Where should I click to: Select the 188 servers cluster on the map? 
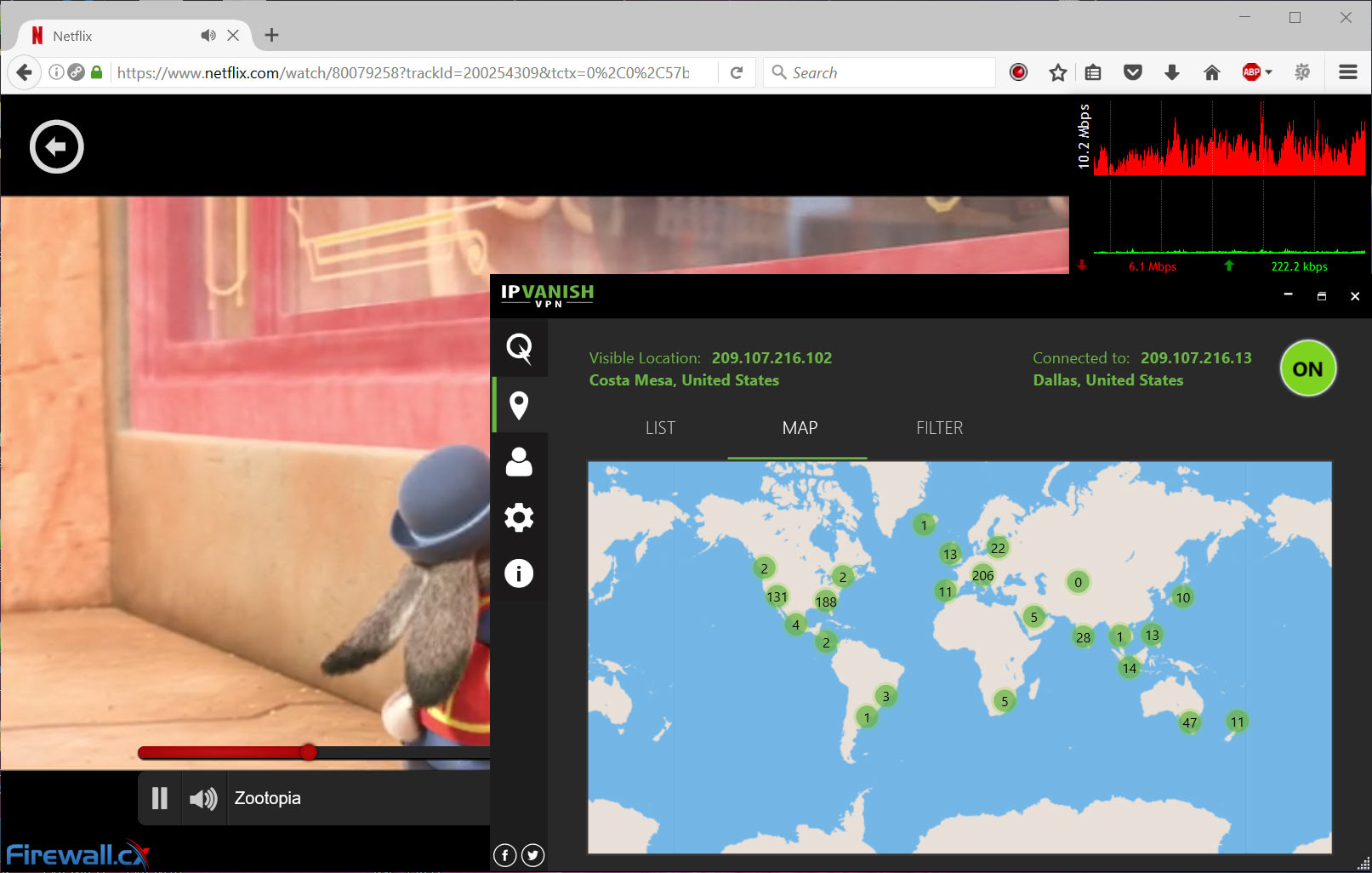point(826,602)
